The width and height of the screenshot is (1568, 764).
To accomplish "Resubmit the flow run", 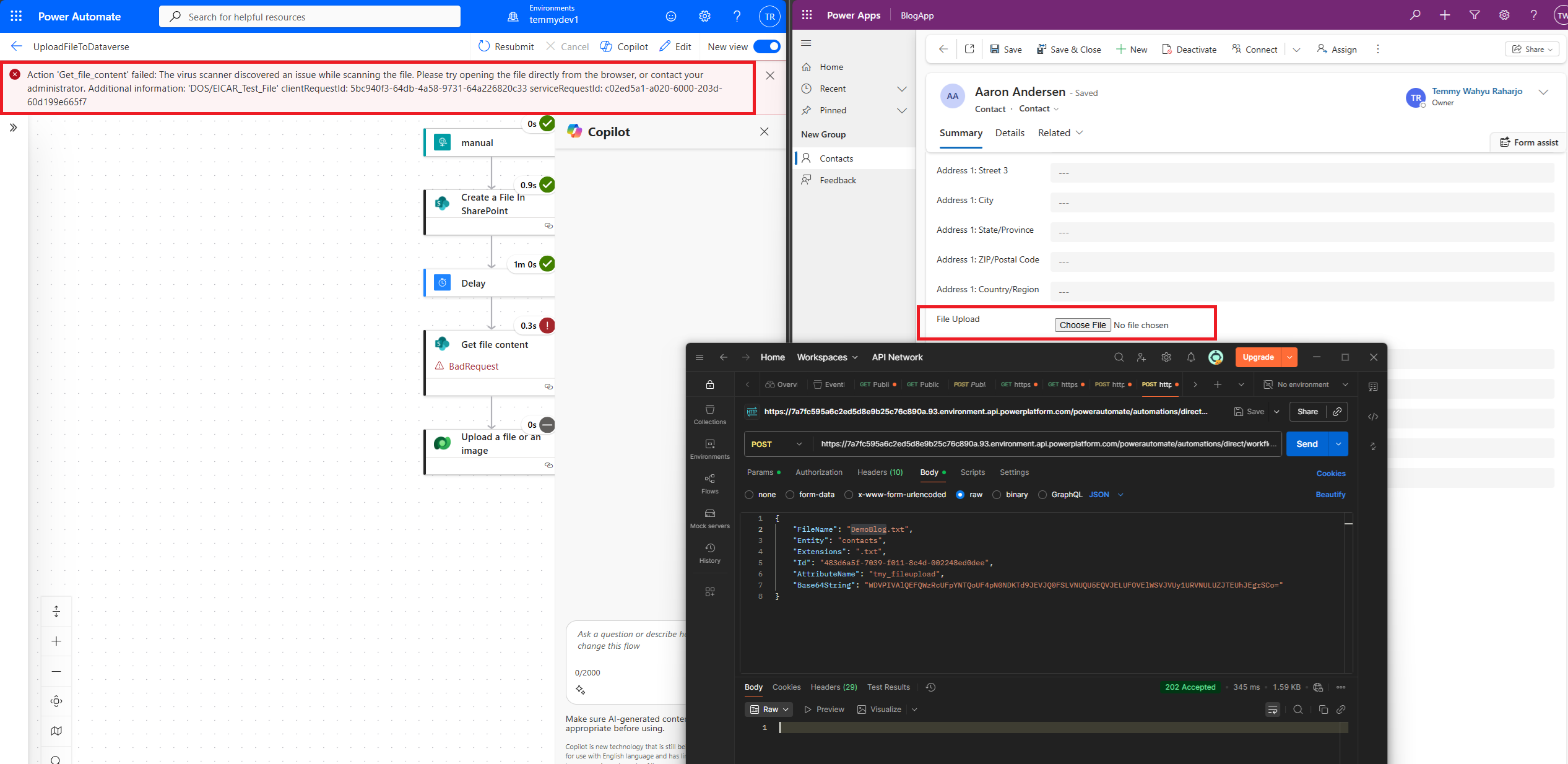I will coord(506,46).
